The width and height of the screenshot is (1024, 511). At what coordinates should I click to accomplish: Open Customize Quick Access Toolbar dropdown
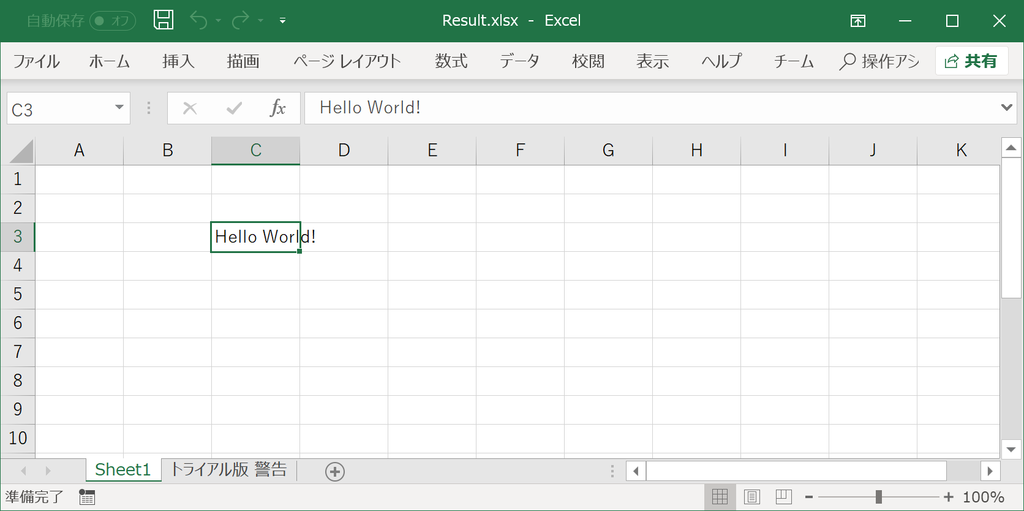pos(283,21)
